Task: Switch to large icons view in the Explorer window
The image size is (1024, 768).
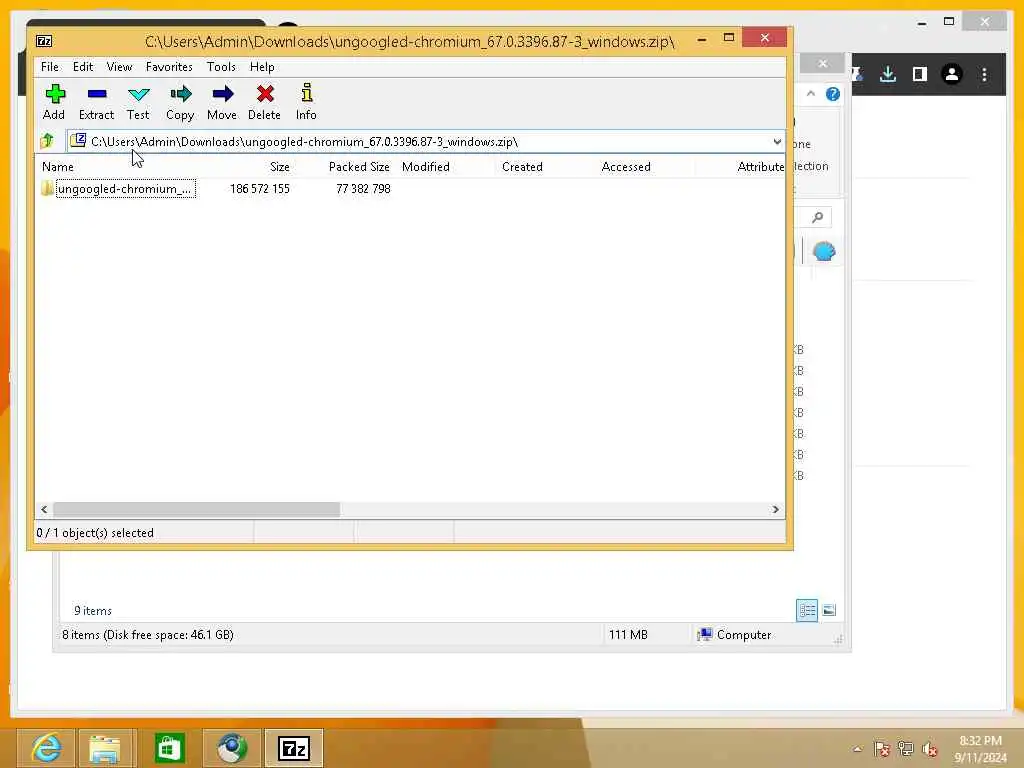Action: click(829, 611)
